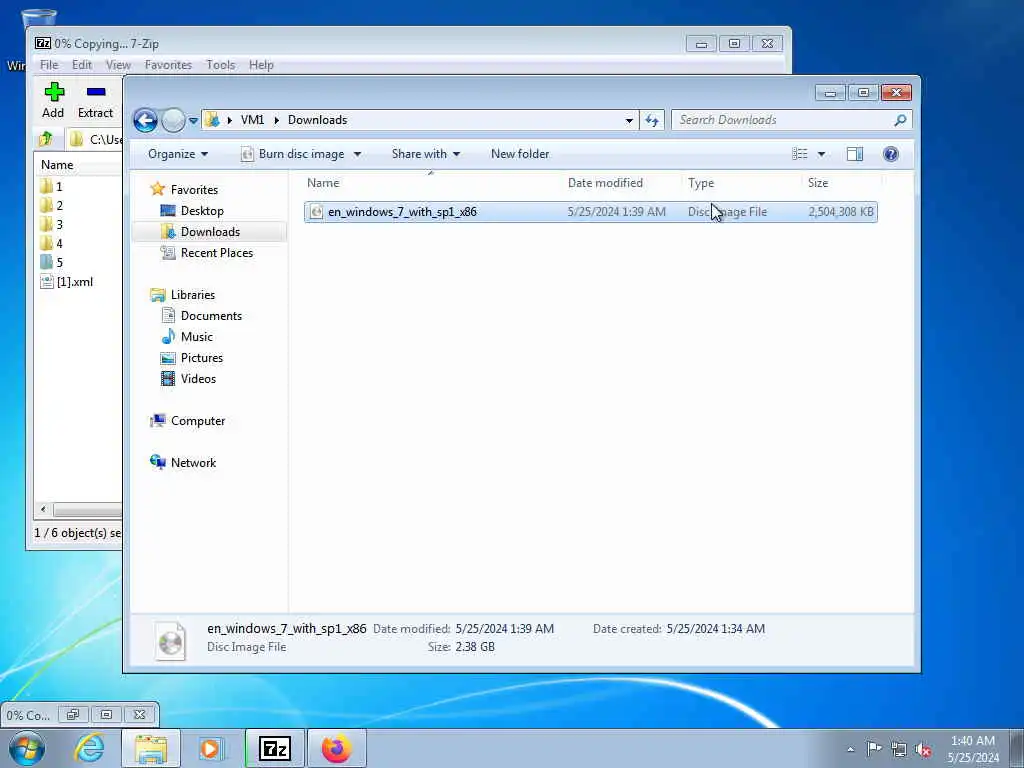Expand the address bar history dropdown
This screenshot has width=1024, height=768.
(x=629, y=120)
